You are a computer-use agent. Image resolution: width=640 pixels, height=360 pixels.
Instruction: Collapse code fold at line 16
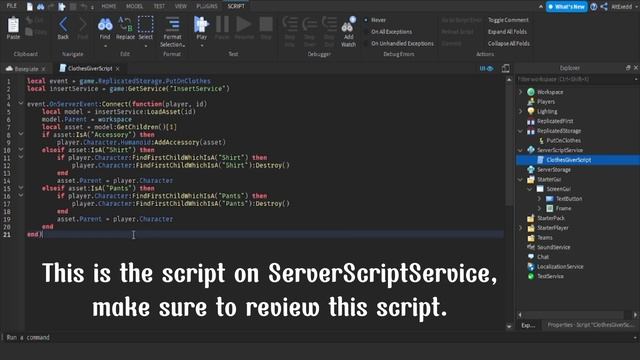20,196
